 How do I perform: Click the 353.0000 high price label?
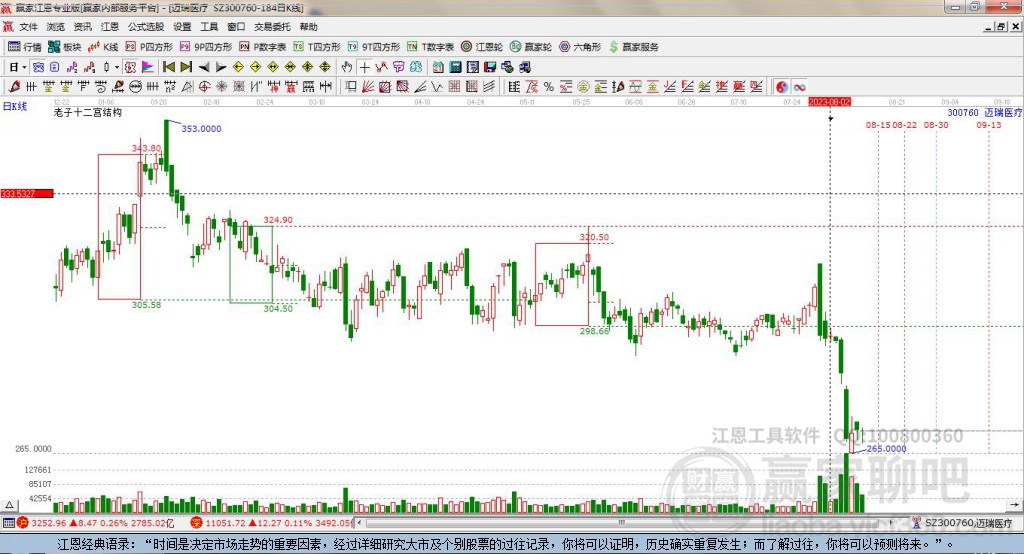(201, 129)
